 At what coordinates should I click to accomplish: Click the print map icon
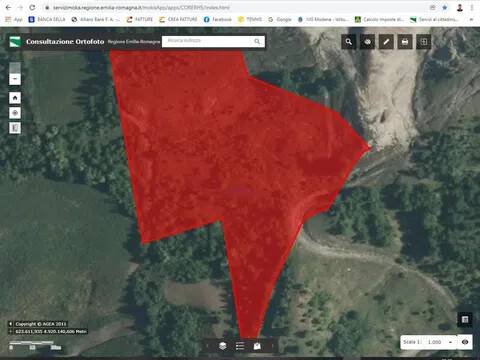405,42
